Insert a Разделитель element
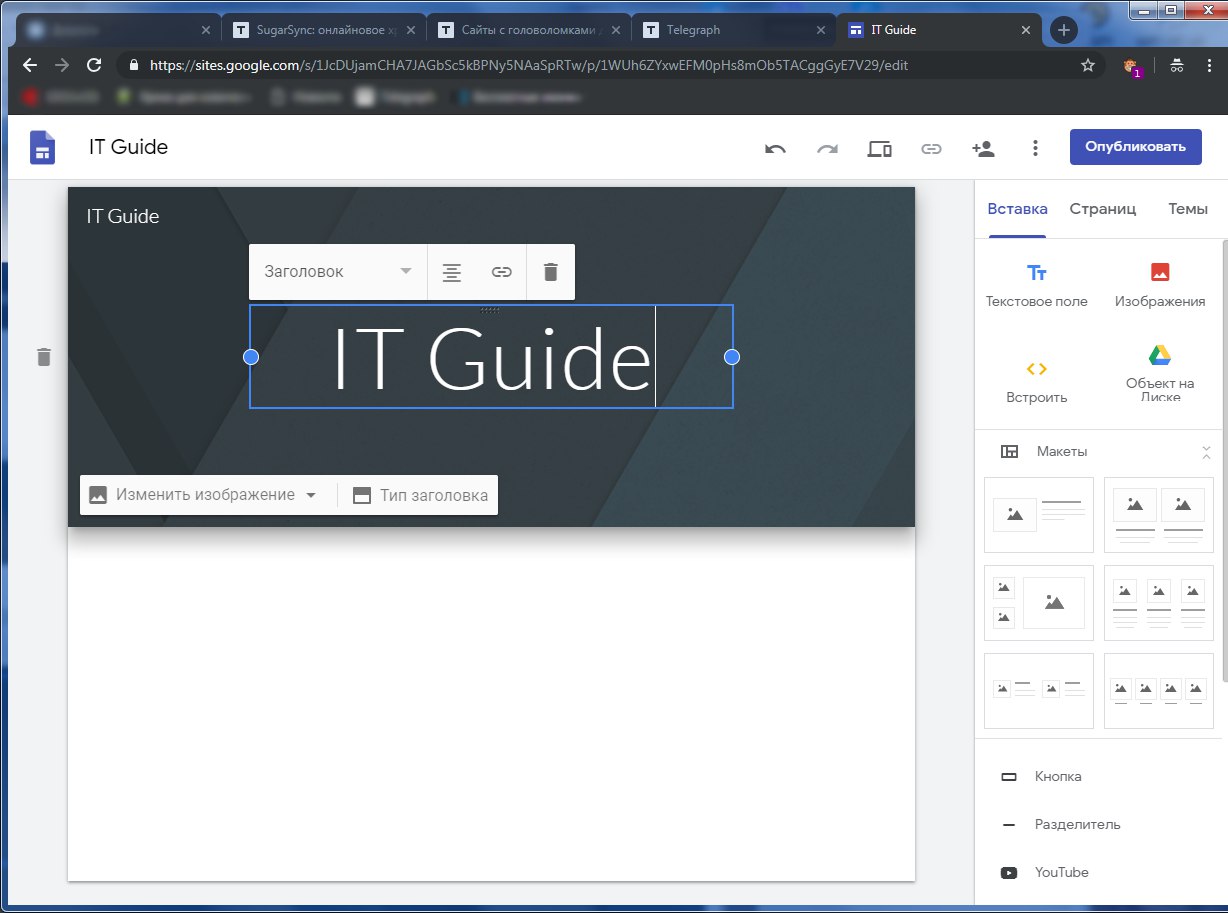The width and height of the screenshot is (1228, 913). tap(1060, 825)
